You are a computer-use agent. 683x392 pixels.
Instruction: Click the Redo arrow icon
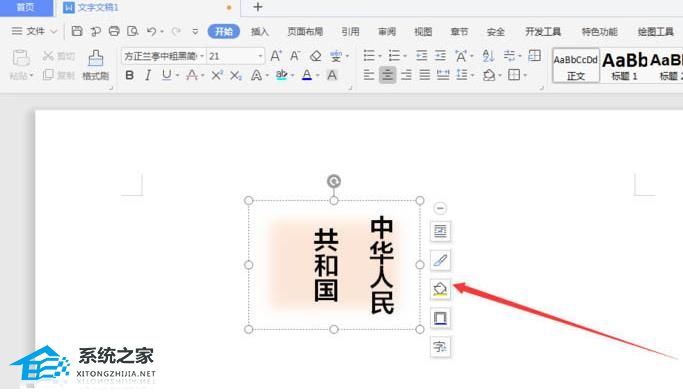pos(176,31)
